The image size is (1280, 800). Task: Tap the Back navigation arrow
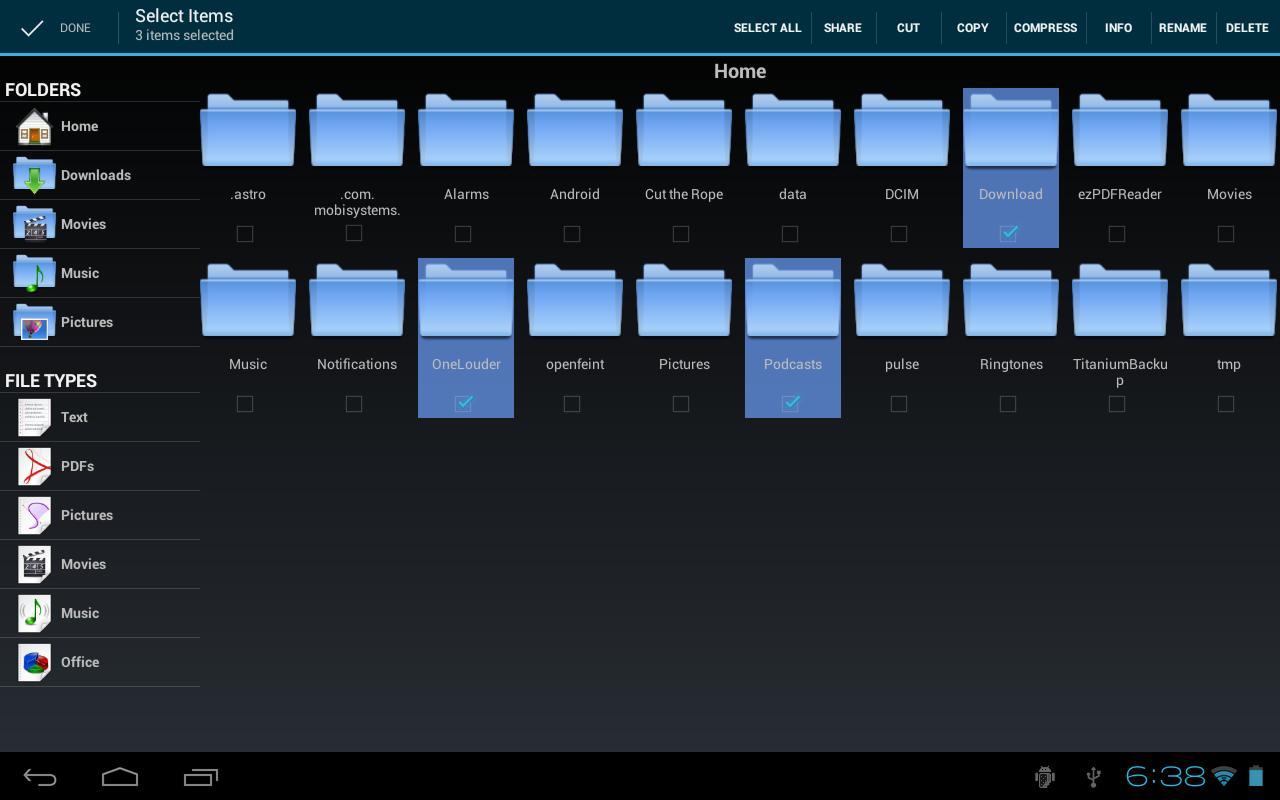(39, 777)
